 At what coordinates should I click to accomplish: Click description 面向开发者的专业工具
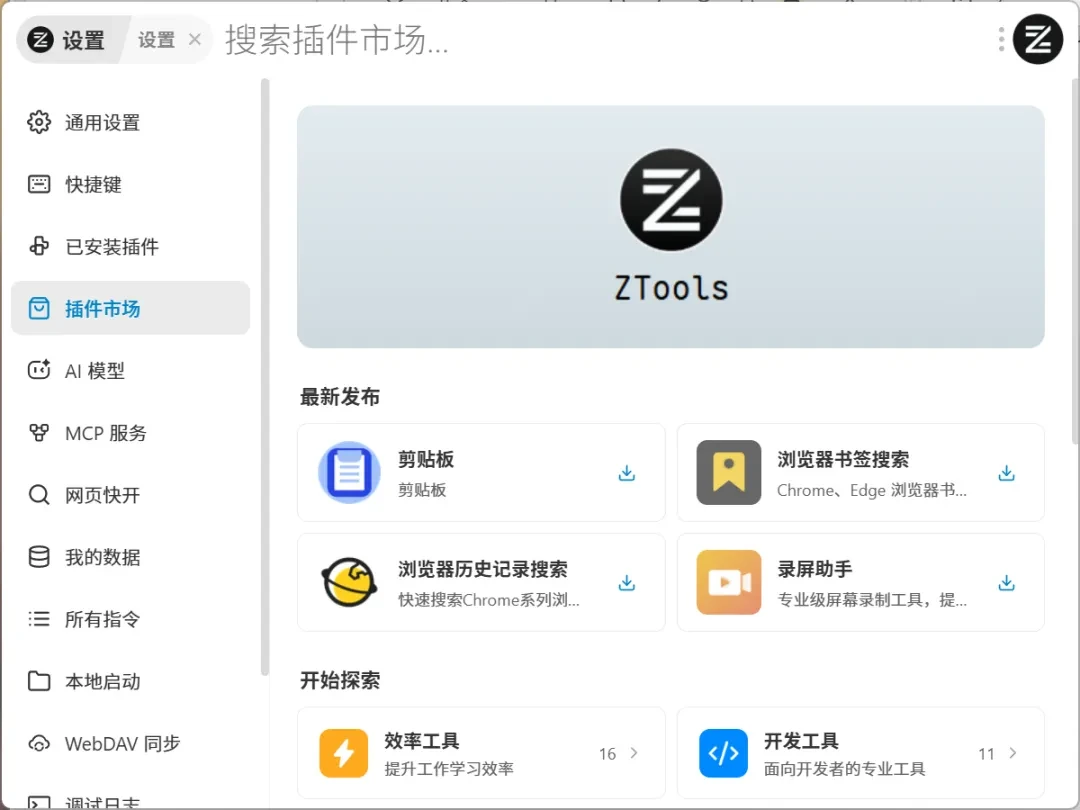pyautogui.click(x=844, y=769)
